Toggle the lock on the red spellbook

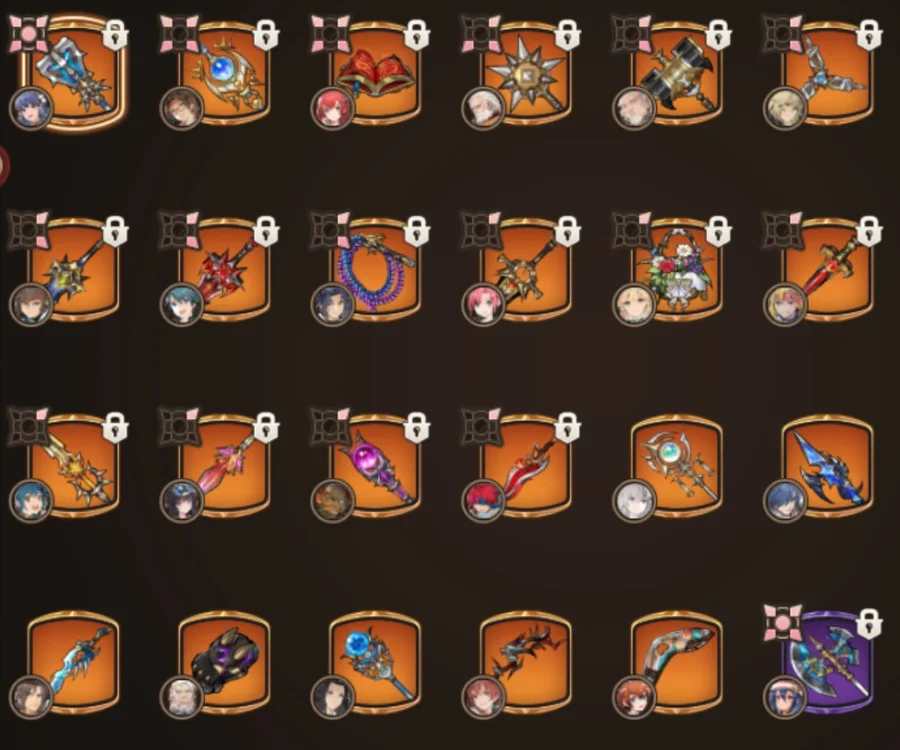point(417,34)
